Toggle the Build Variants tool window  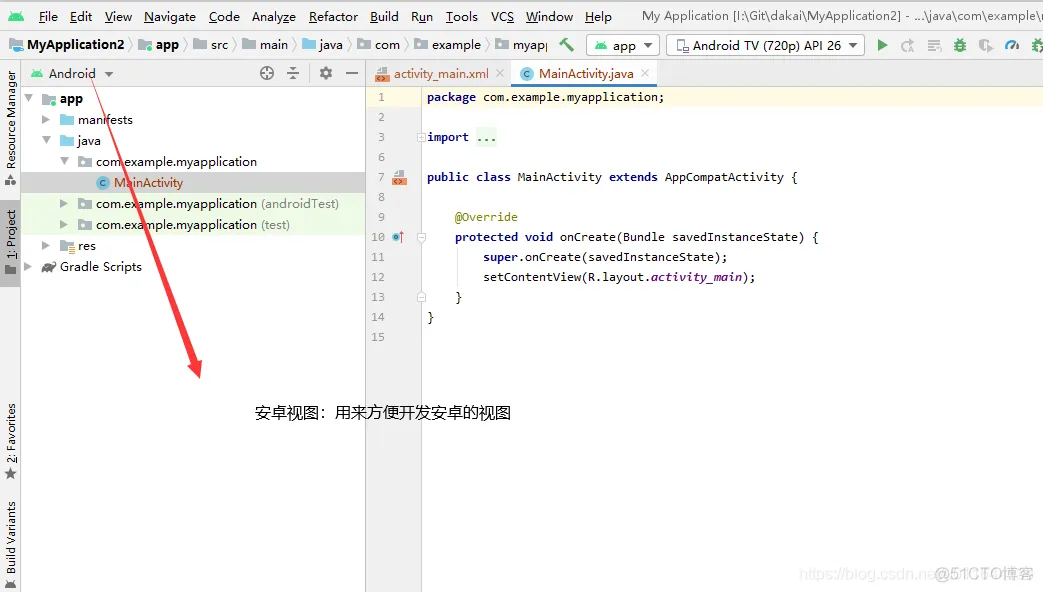[11, 544]
